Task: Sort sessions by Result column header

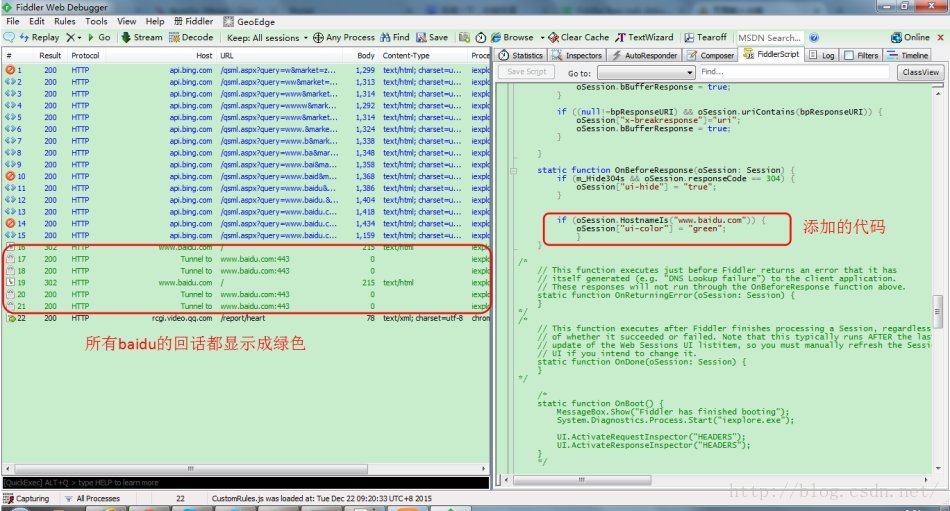Action: coord(50,55)
